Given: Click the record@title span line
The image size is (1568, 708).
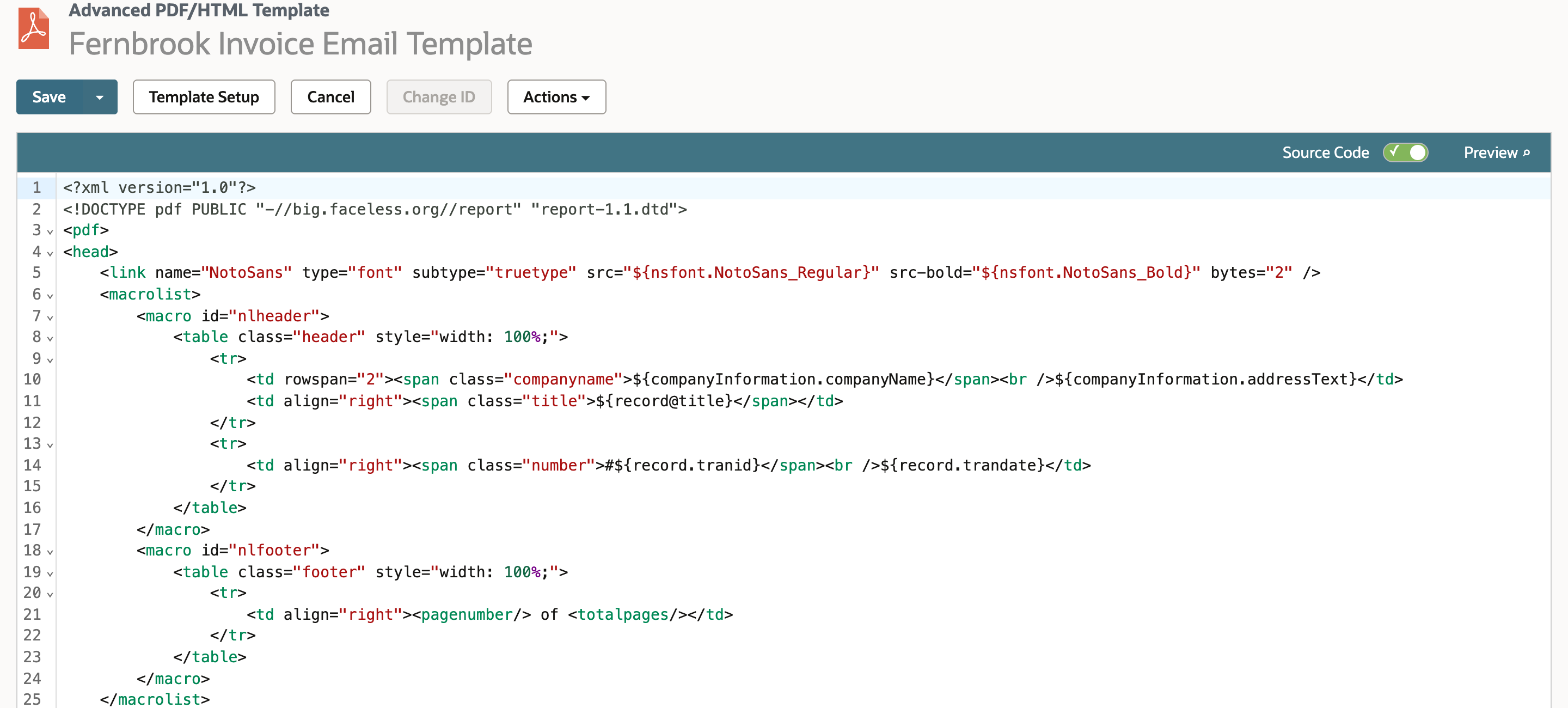Looking at the screenshot, I should pos(545,401).
